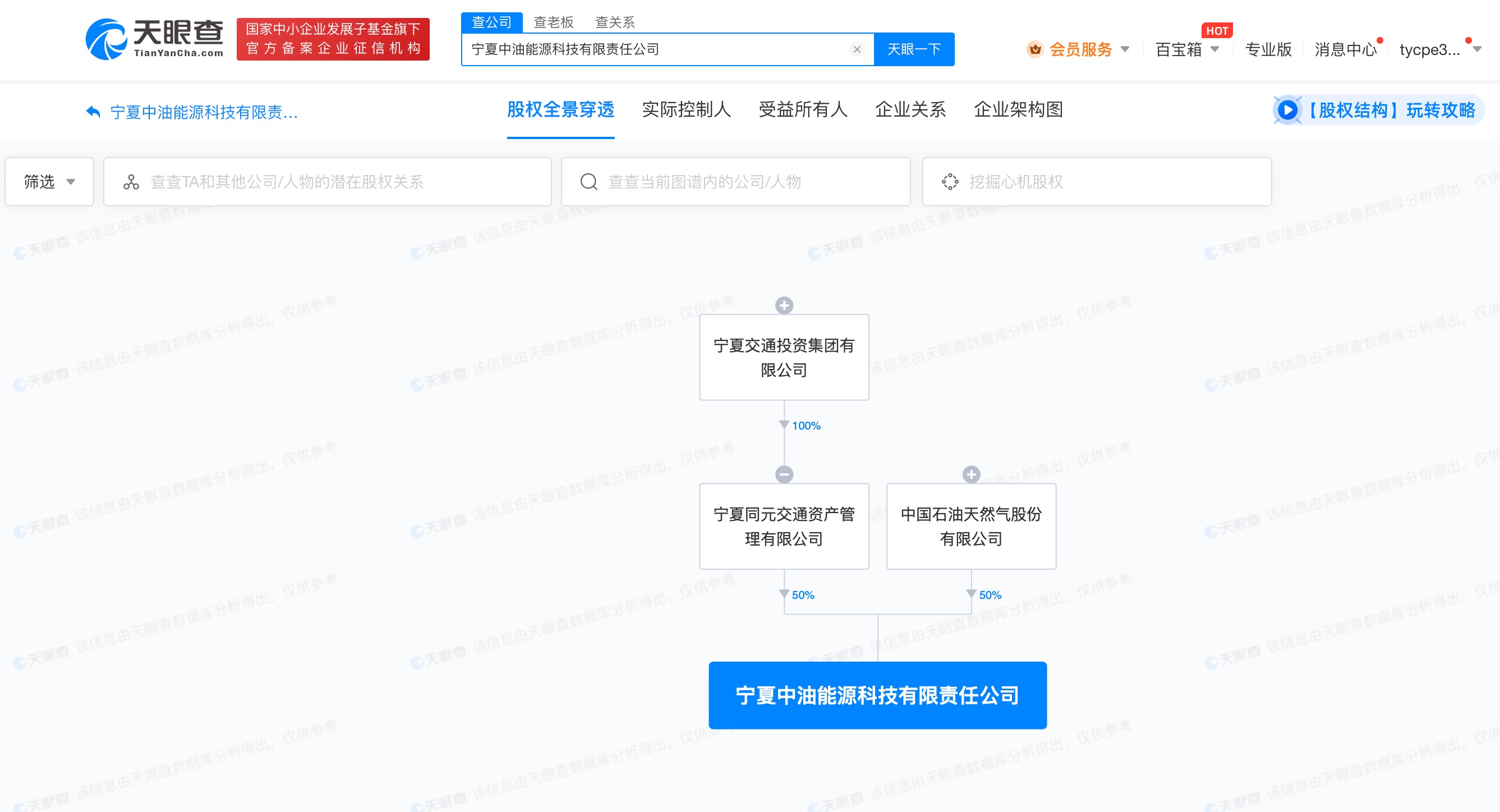Click the tycpe3... username
The height and width of the screenshot is (812, 1500).
[x=1429, y=49]
